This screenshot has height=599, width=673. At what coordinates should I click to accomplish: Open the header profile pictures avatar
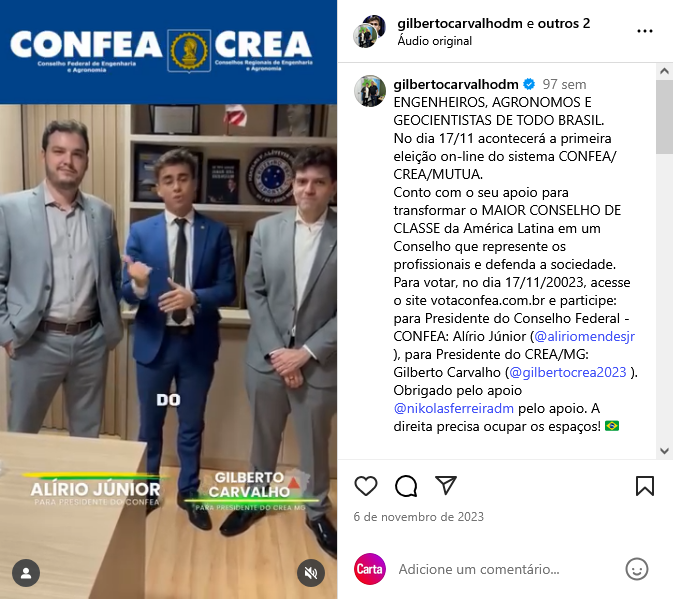[369, 30]
